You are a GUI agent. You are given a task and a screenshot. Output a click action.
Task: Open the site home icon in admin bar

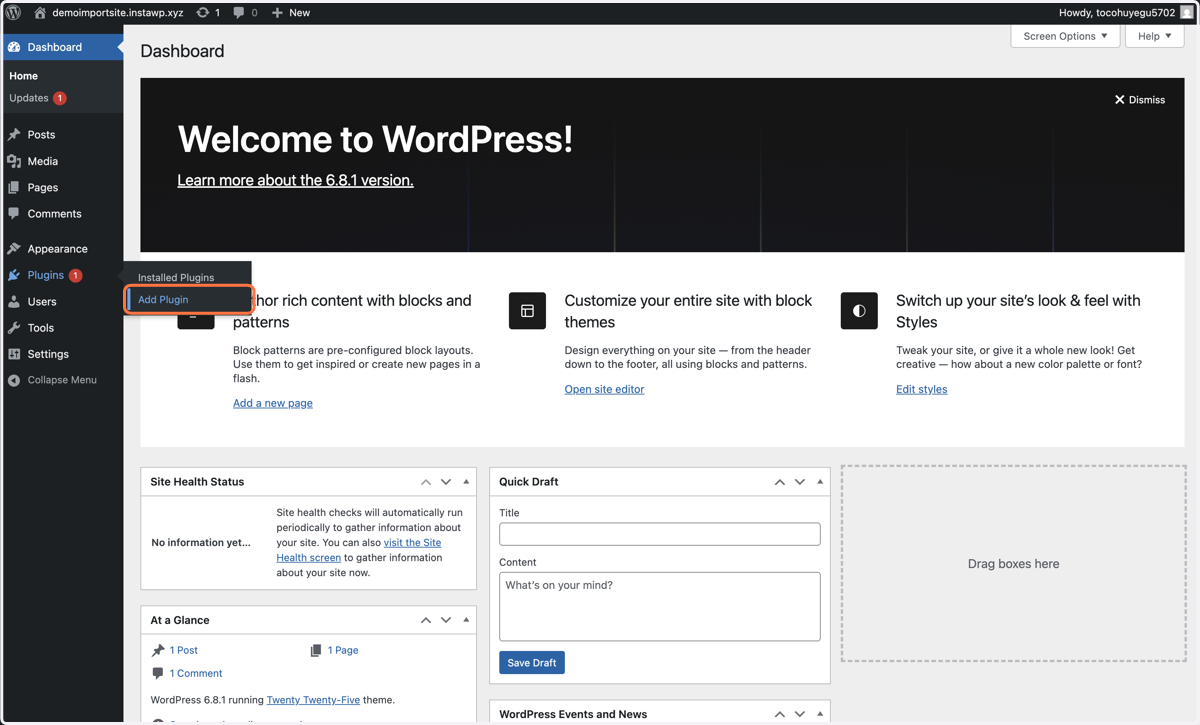coord(40,13)
